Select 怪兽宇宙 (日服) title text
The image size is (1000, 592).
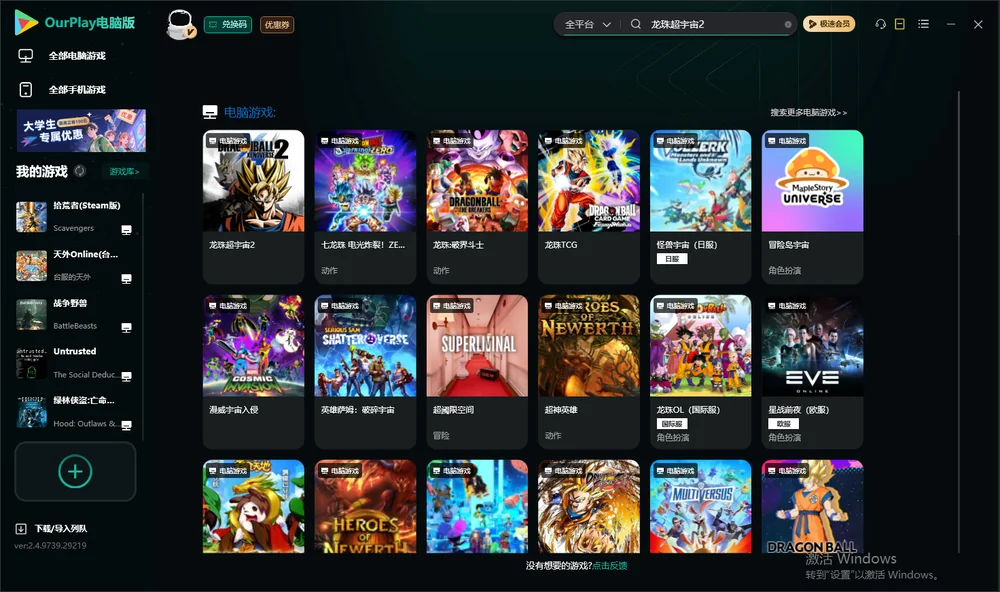pos(687,245)
